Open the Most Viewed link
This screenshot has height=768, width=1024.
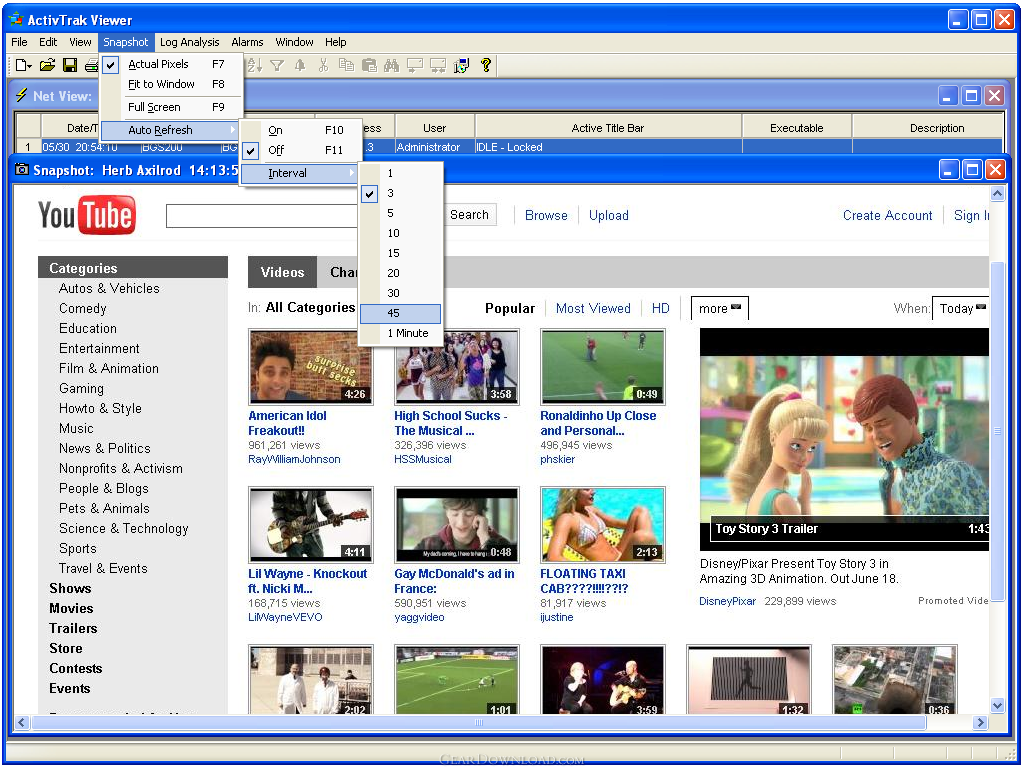593,308
